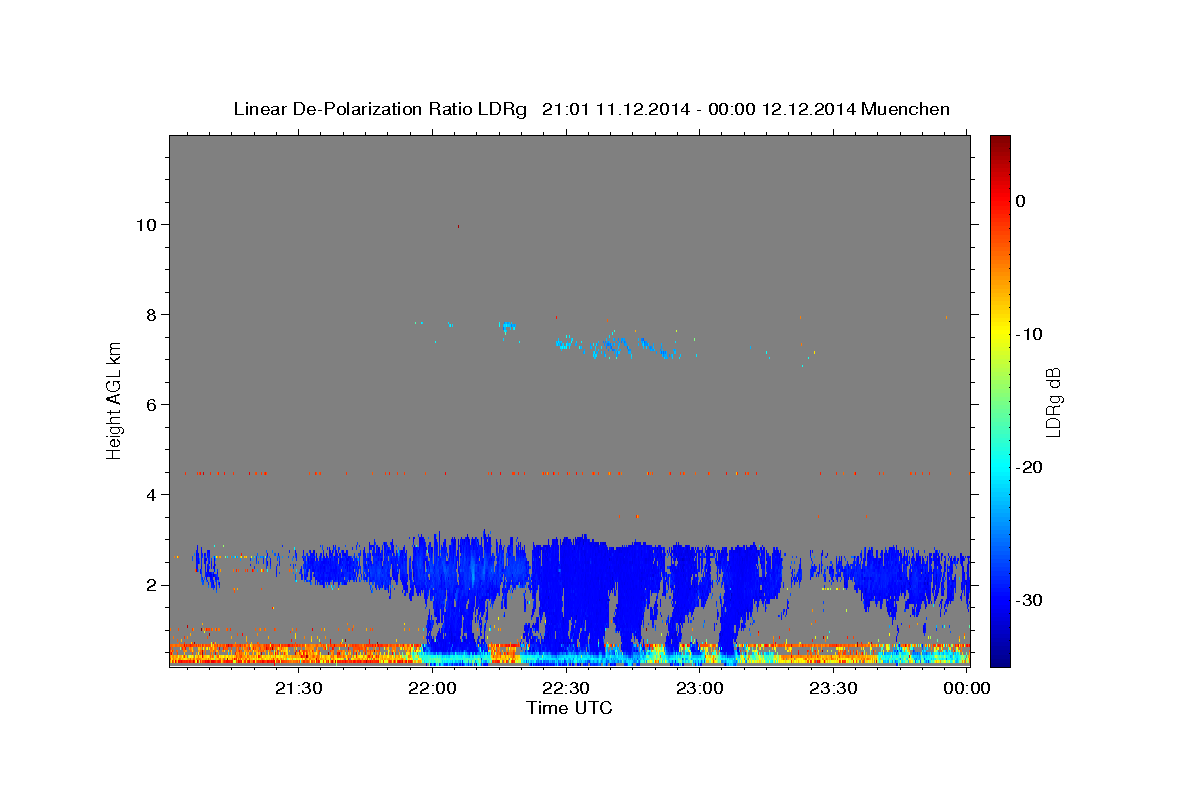Click the 'LDRg dB' colorbar label
This screenshot has height=800, width=1200.
[1052, 402]
